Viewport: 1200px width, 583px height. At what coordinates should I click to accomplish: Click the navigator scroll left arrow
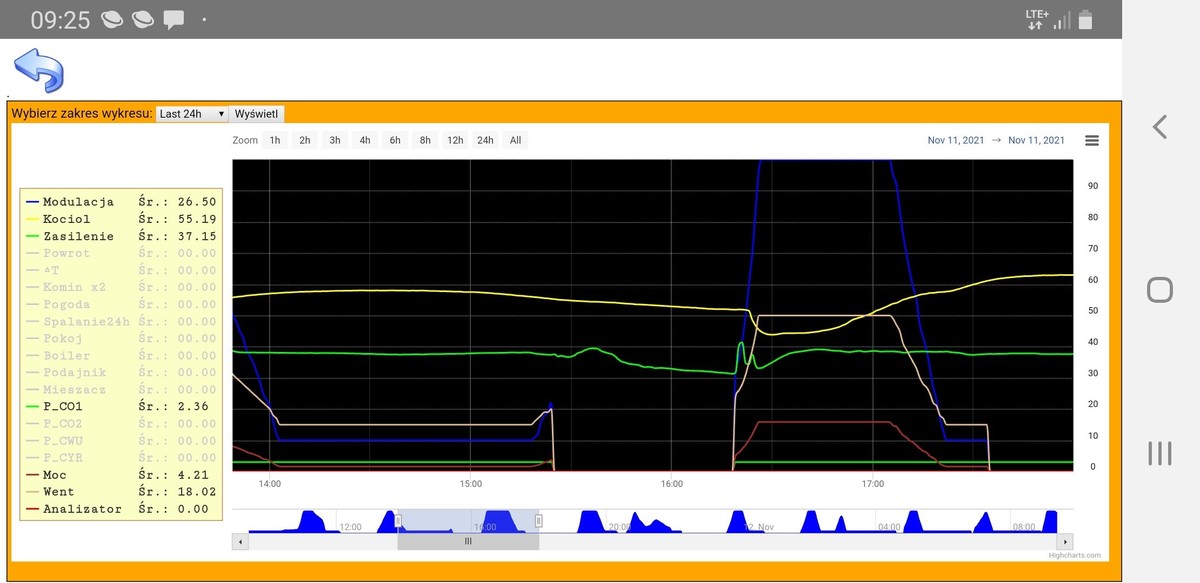pyautogui.click(x=240, y=541)
